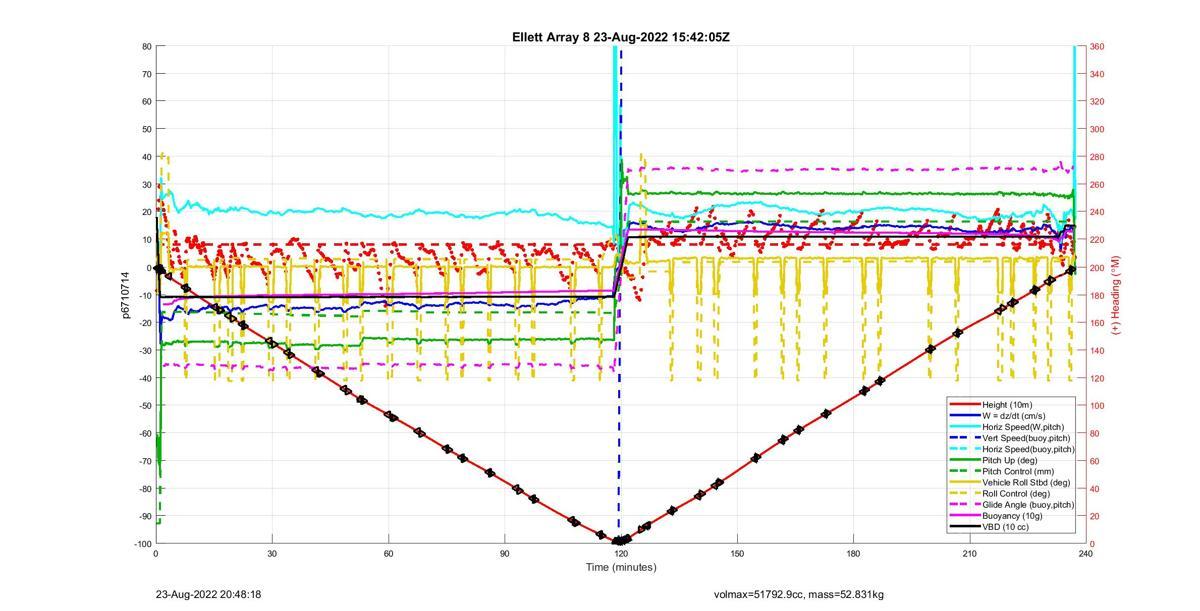Image resolution: width=1200 pixels, height=611 pixels.
Task: Select the "Buoyancy (10g)" legend label
Action: pyautogui.click(x=1013, y=516)
